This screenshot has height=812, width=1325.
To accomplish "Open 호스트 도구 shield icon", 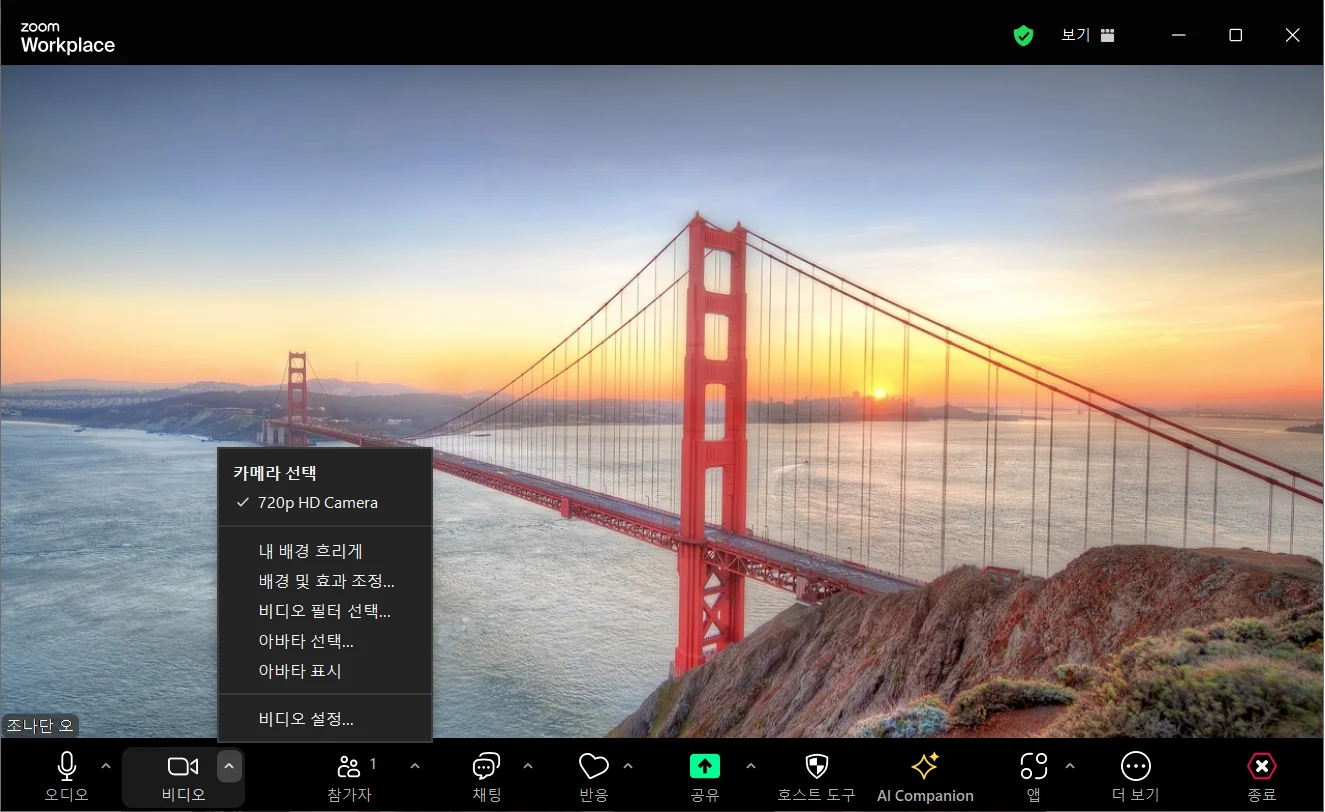I will pyautogui.click(x=817, y=767).
